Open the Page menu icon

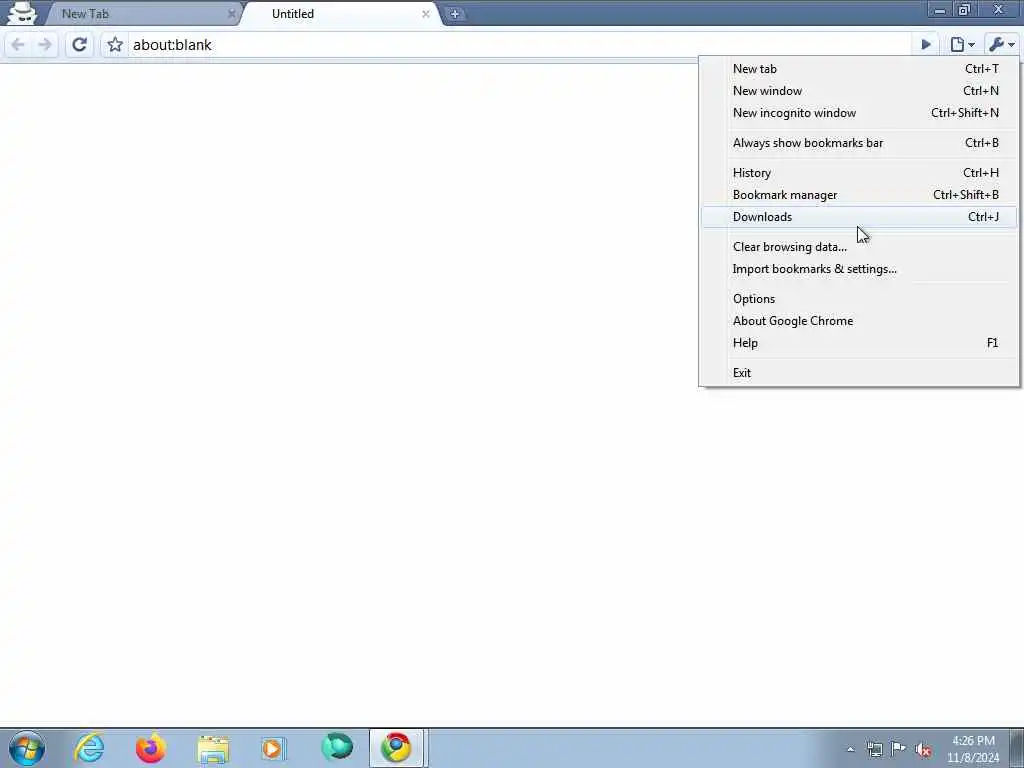click(962, 44)
